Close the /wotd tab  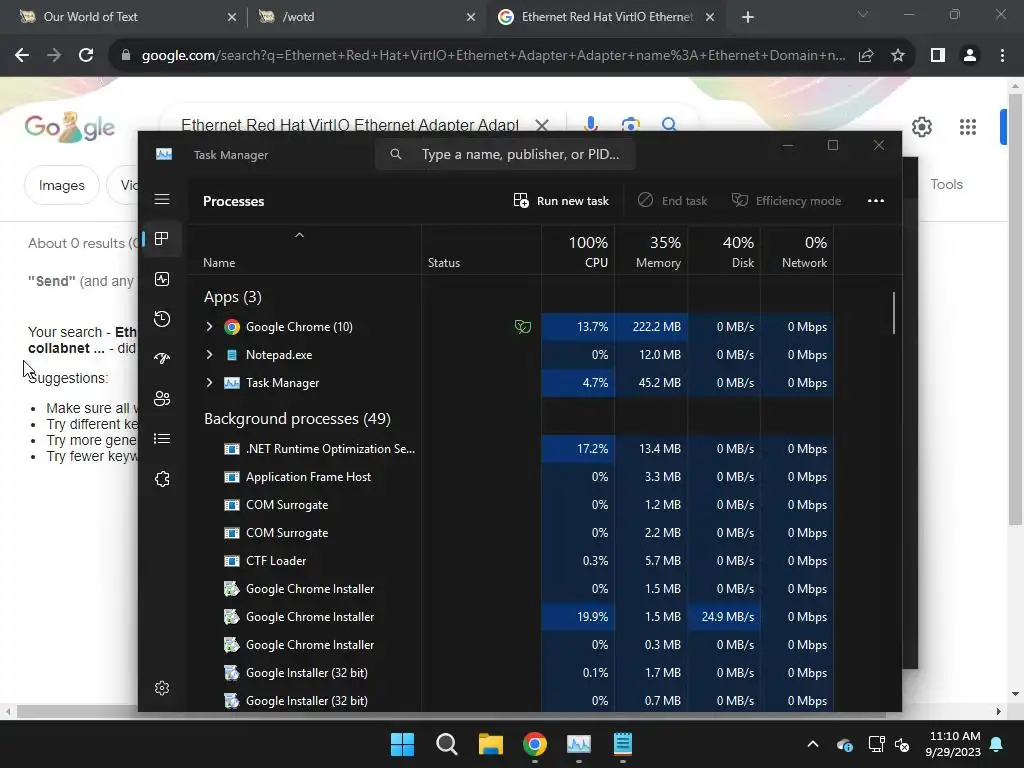[471, 17]
